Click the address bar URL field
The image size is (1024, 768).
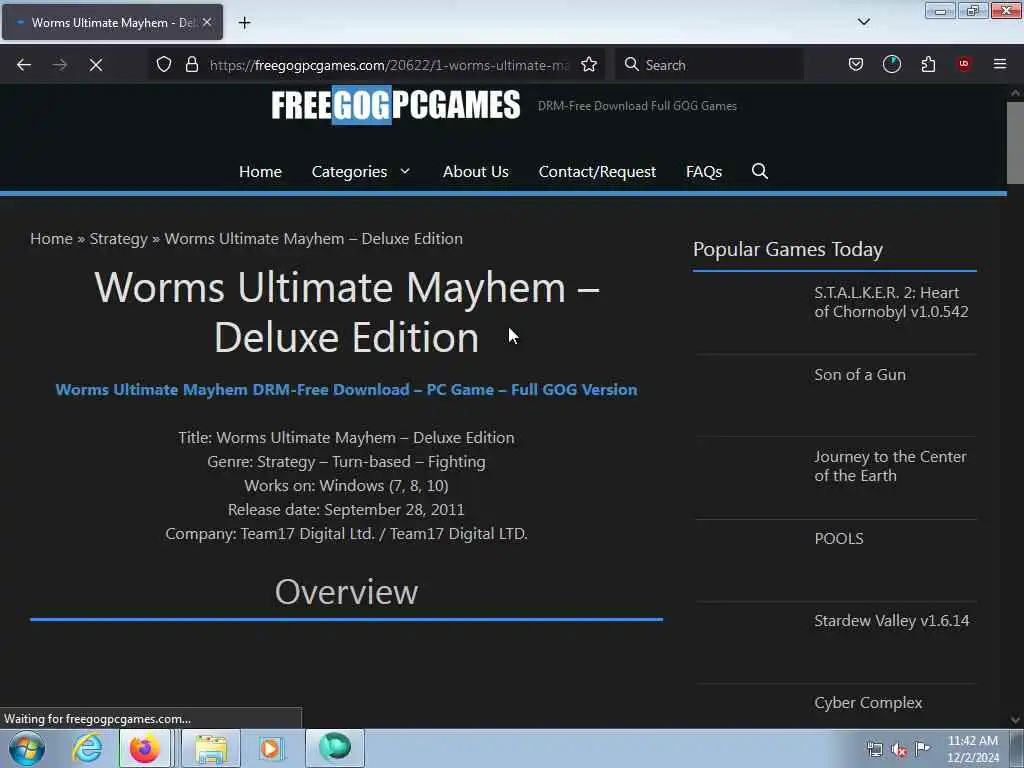(x=389, y=65)
